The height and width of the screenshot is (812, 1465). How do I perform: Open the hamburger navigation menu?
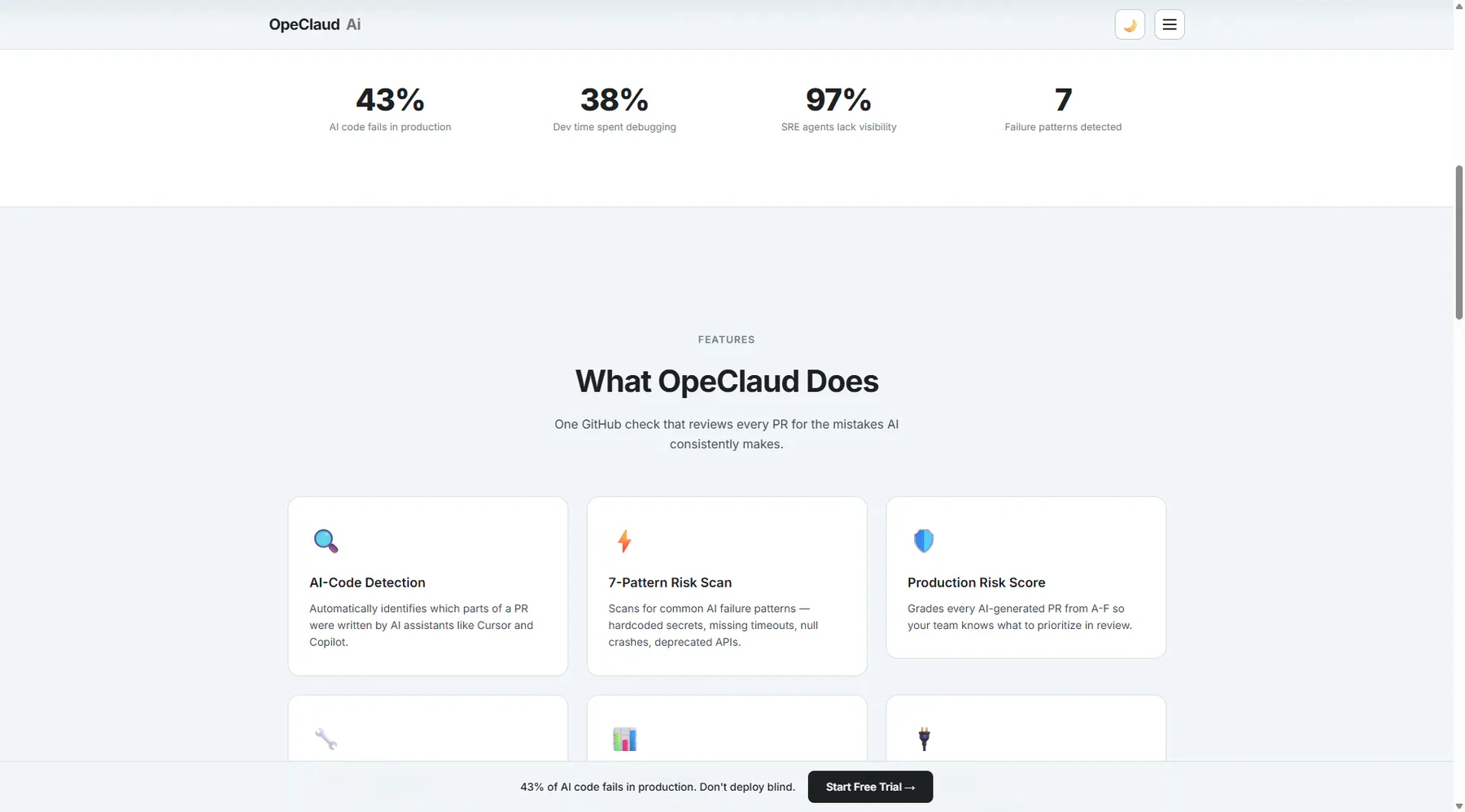1170,24
